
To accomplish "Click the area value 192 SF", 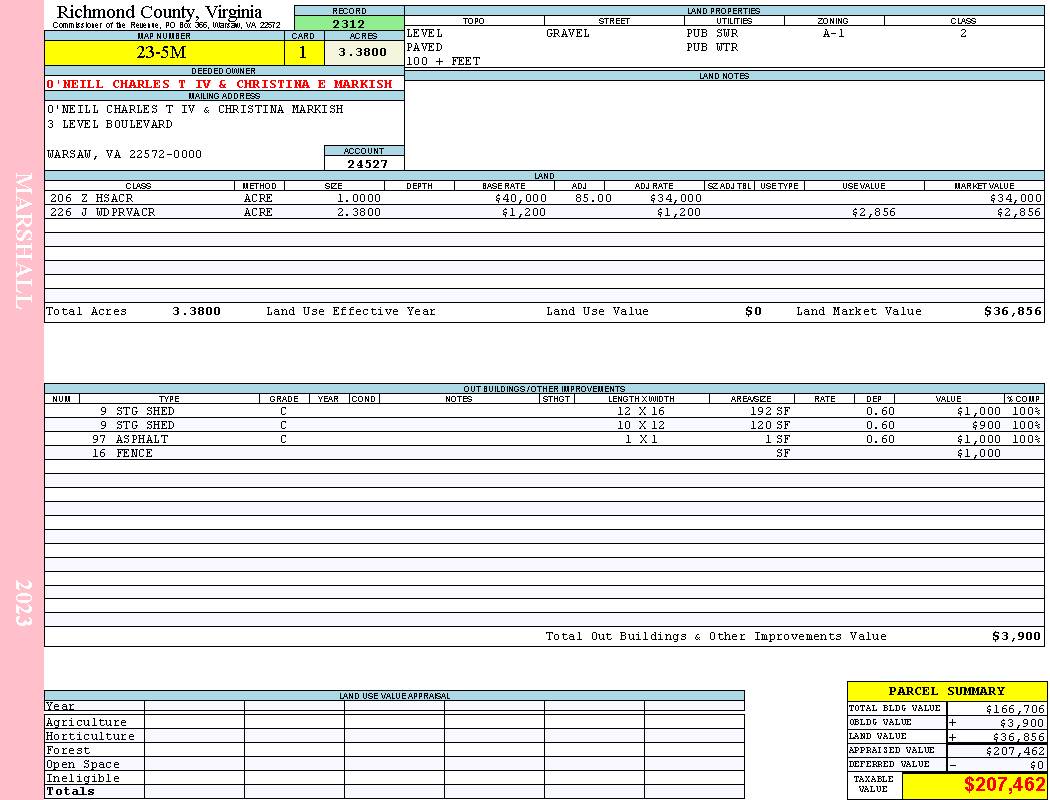I will [770, 411].
